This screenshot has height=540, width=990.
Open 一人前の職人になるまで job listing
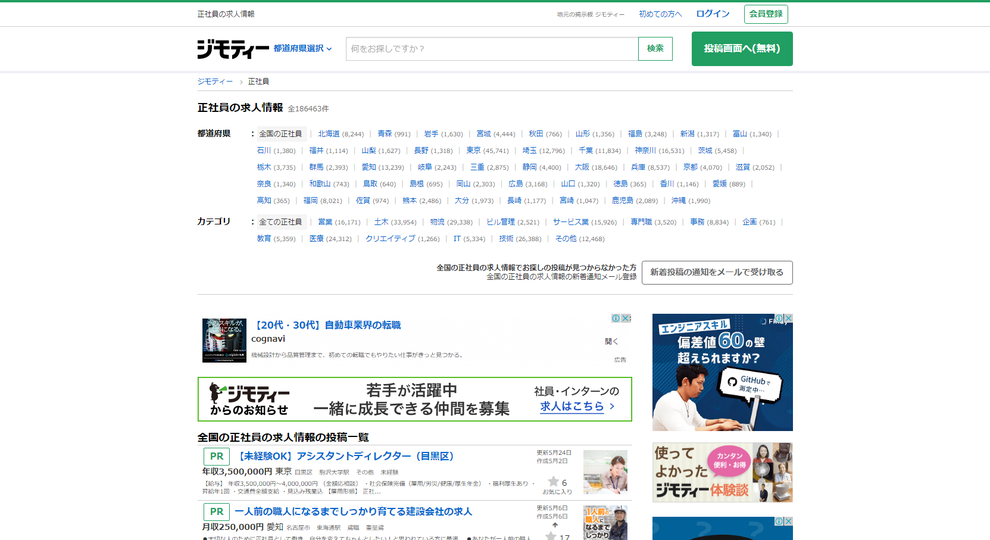tap(353, 512)
